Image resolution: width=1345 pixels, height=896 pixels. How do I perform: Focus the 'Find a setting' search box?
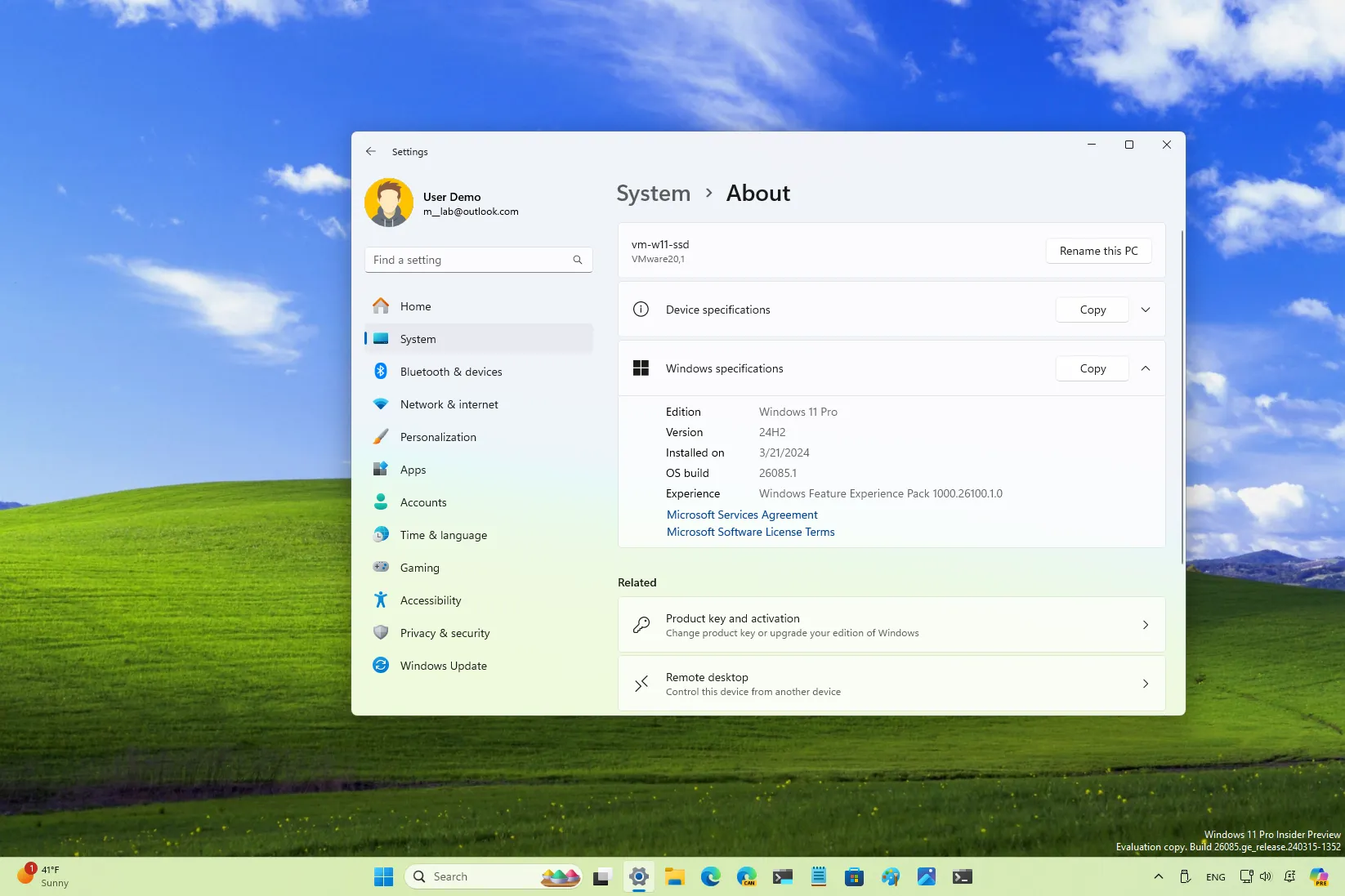(x=478, y=260)
